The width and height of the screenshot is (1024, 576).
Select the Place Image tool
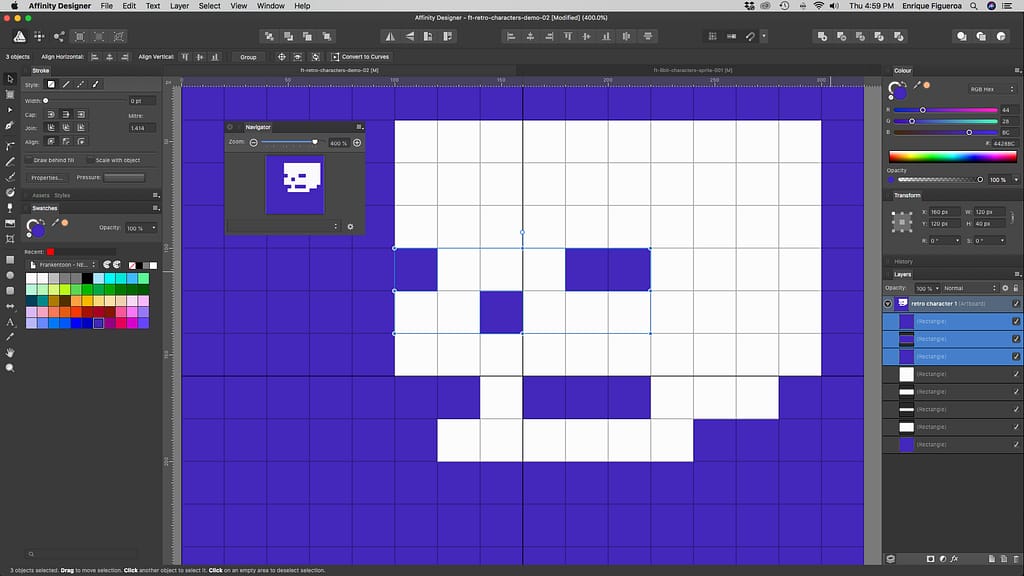coord(10,223)
